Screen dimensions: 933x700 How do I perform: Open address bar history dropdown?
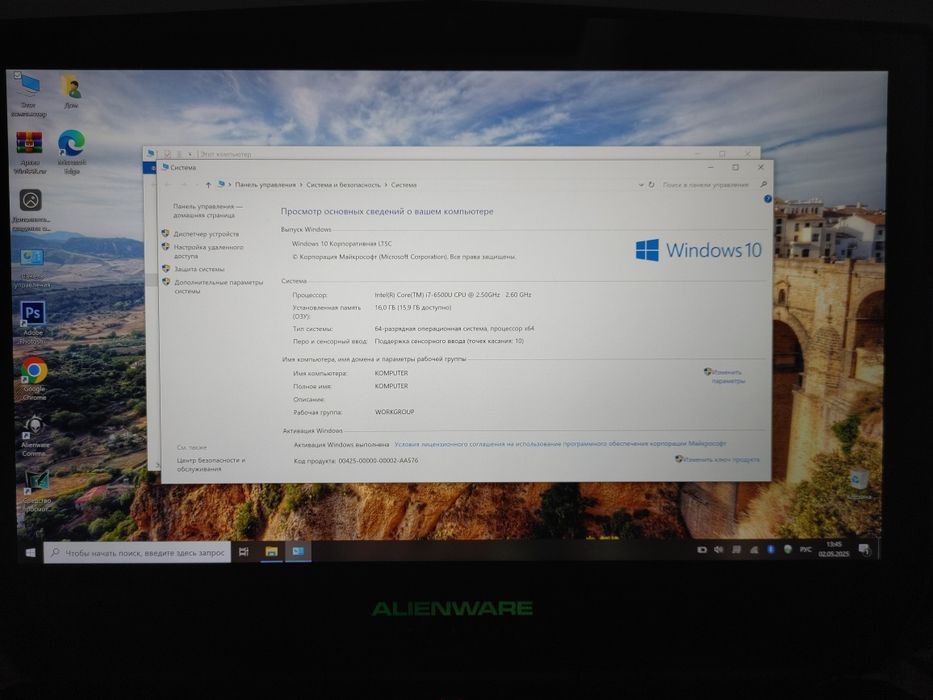click(641, 185)
